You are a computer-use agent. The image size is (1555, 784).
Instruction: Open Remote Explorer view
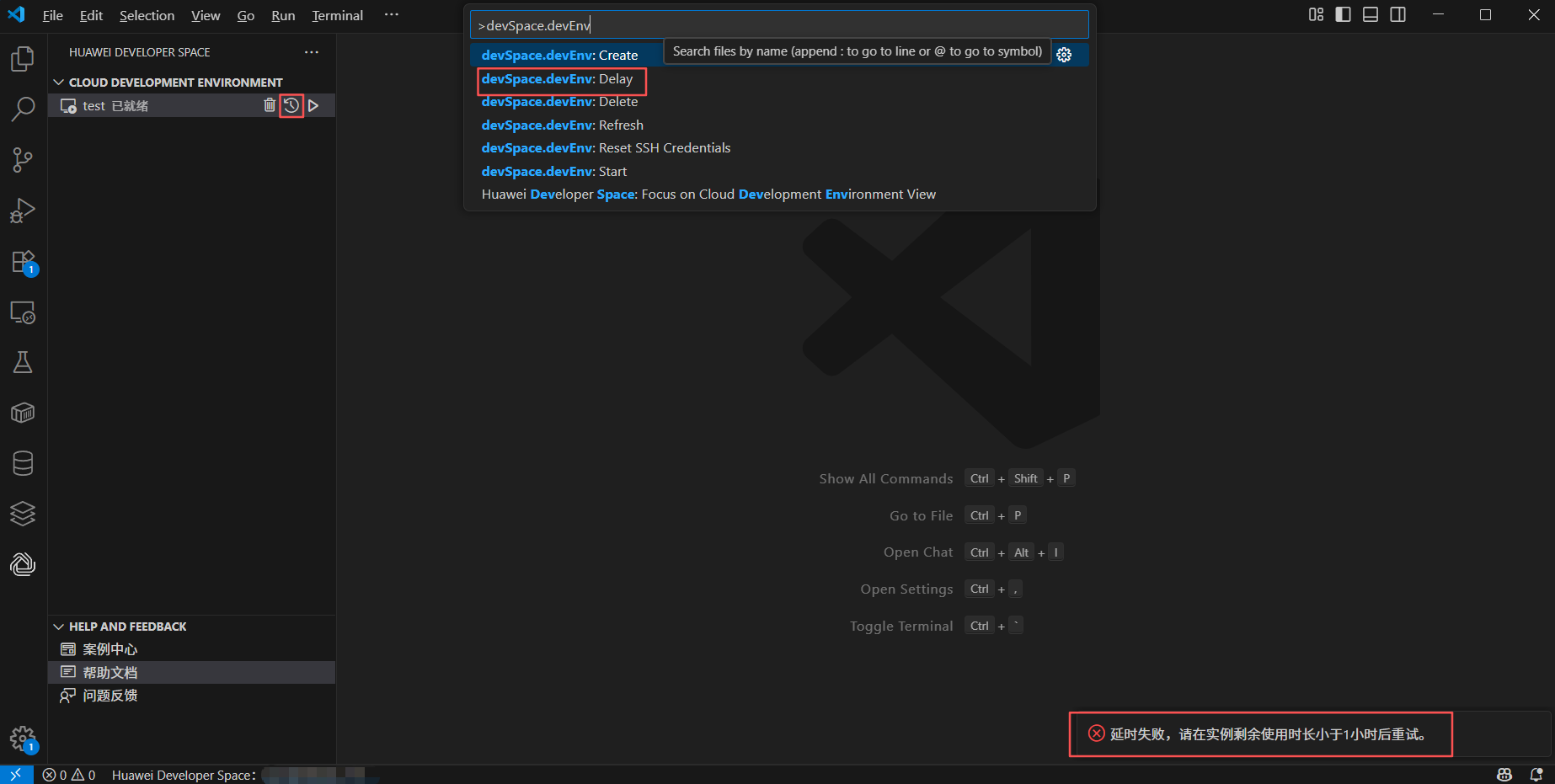tap(23, 312)
